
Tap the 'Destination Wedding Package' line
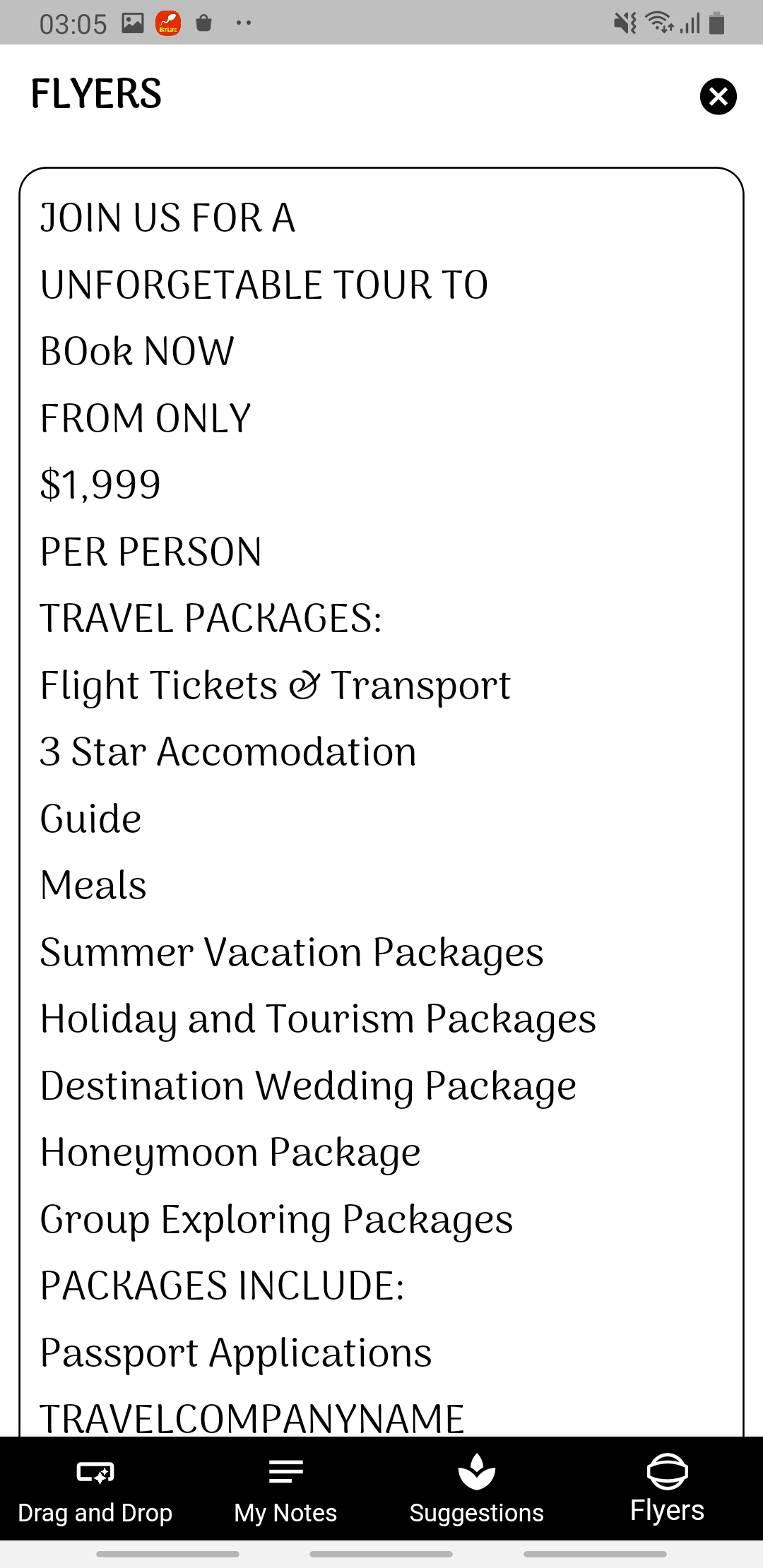pos(308,1086)
